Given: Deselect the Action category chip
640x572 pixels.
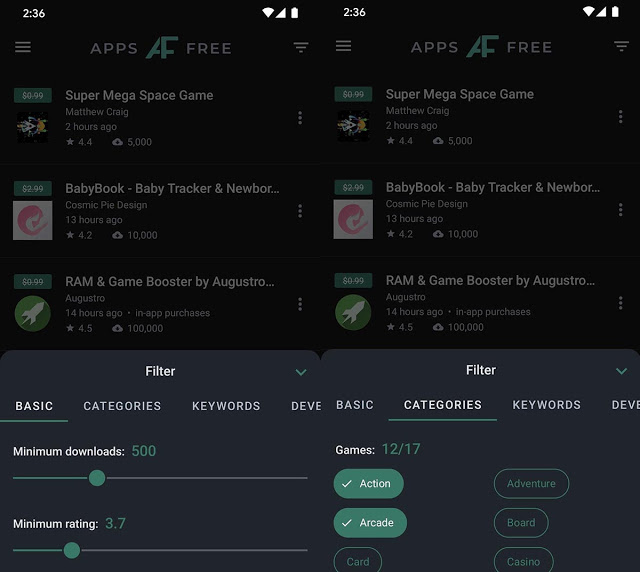Looking at the screenshot, I should pyautogui.click(x=369, y=483).
